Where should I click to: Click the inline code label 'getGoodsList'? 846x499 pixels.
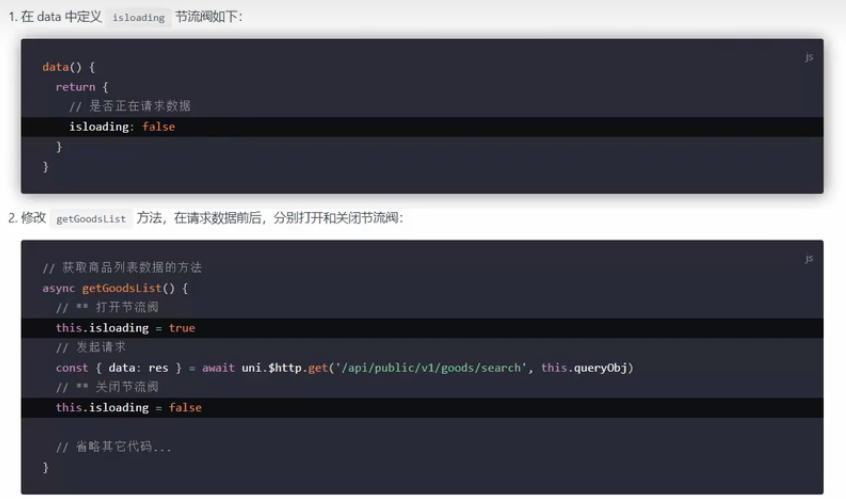click(91, 218)
